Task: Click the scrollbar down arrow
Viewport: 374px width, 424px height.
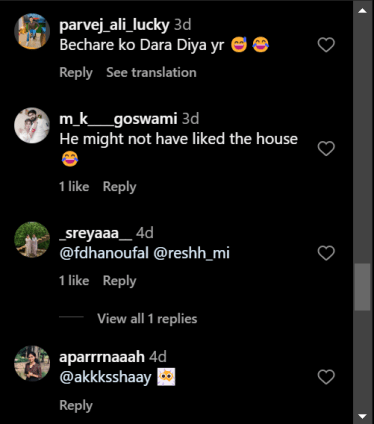Action: (362, 416)
